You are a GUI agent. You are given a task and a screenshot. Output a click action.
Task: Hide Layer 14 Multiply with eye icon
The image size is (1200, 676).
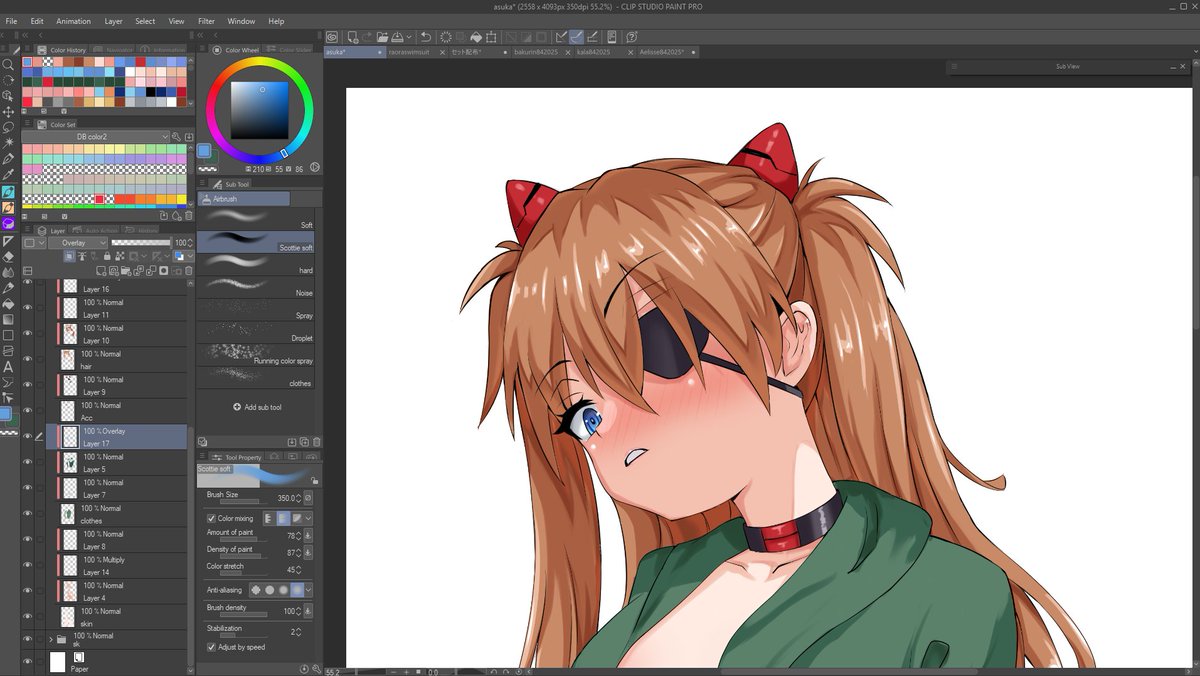coord(28,566)
